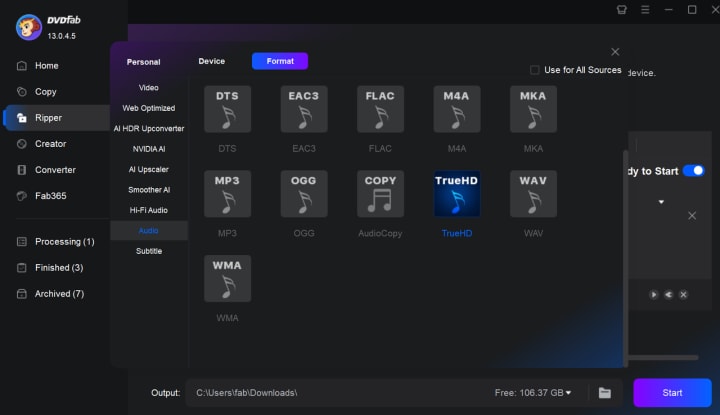
Task: Select the MP3 format icon
Action: click(x=227, y=194)
